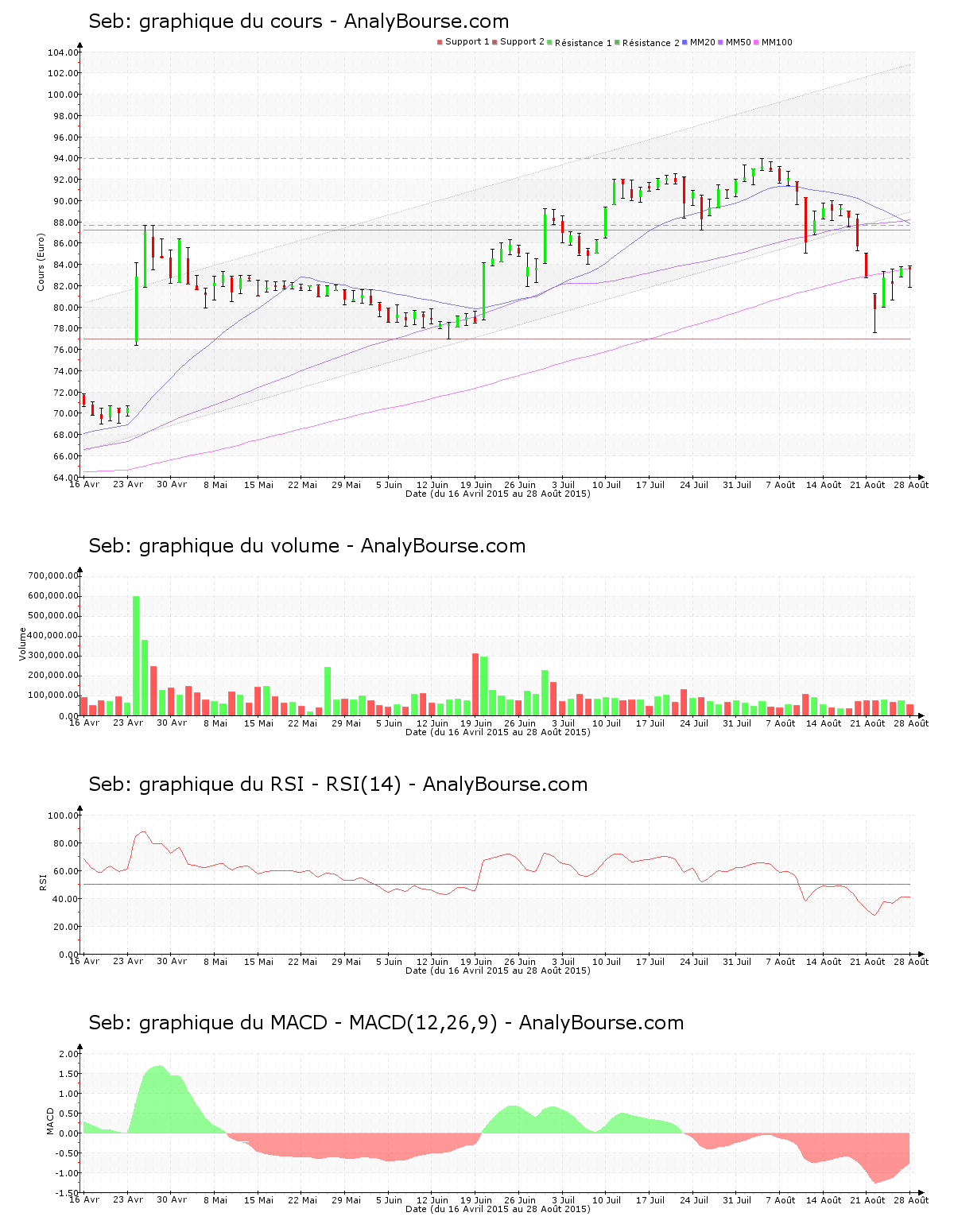The image size is (954, 1232).
Task: Click the Support 2 legend swatch
Action: point(494,42)
